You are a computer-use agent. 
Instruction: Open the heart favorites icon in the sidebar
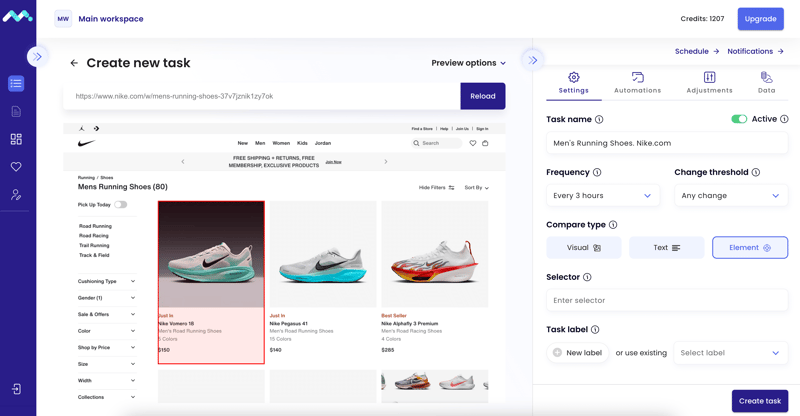16,166
